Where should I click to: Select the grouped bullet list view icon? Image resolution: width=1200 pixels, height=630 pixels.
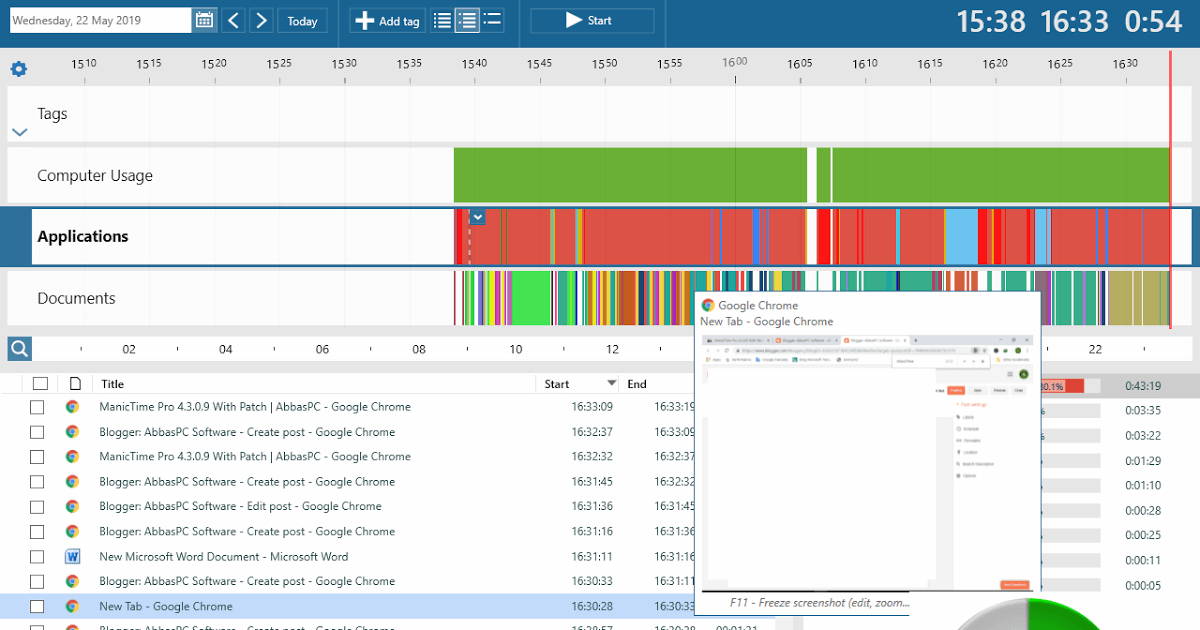click(x=492, y=20)
